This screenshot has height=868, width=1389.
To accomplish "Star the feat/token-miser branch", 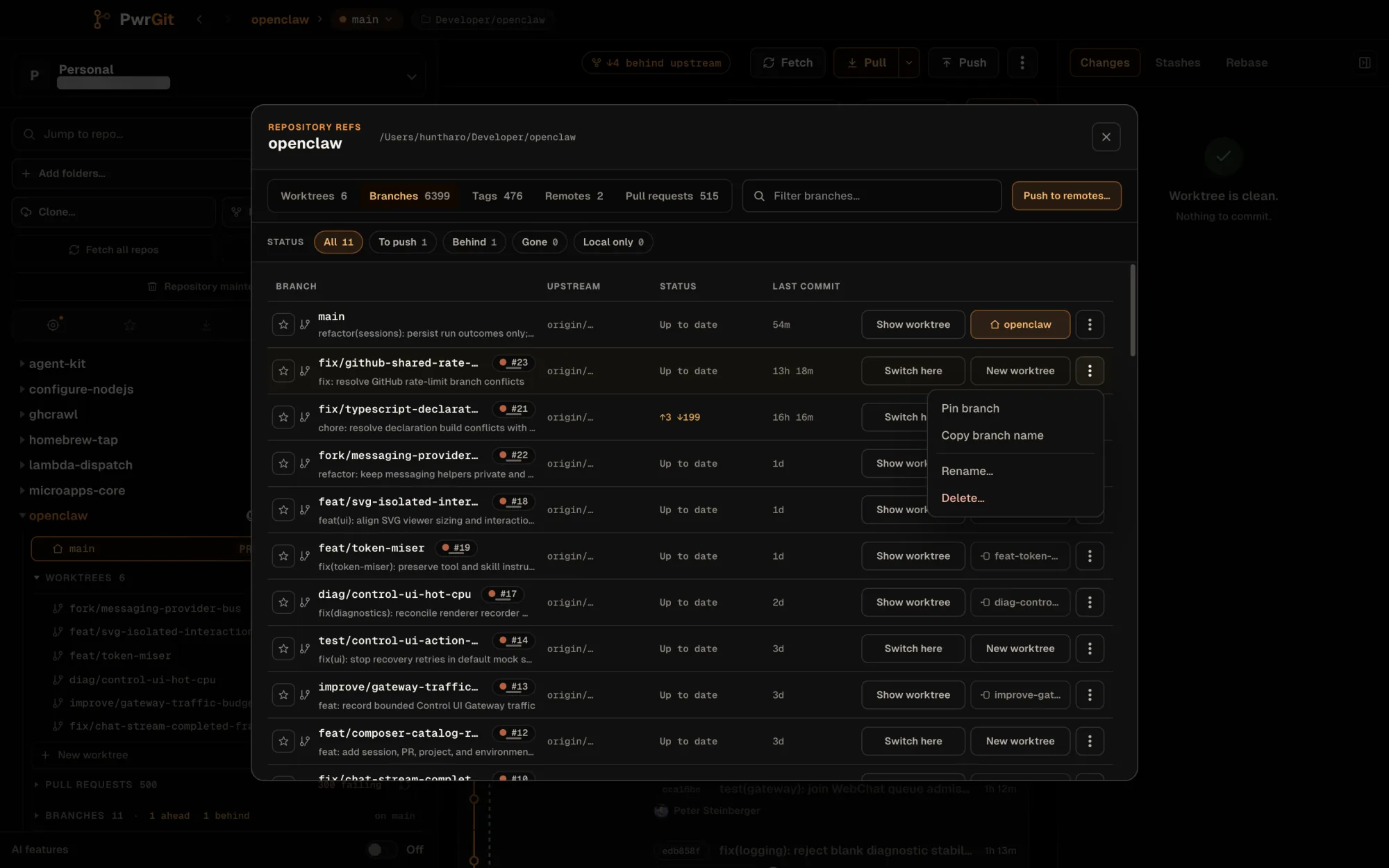I will pos(283,556).
